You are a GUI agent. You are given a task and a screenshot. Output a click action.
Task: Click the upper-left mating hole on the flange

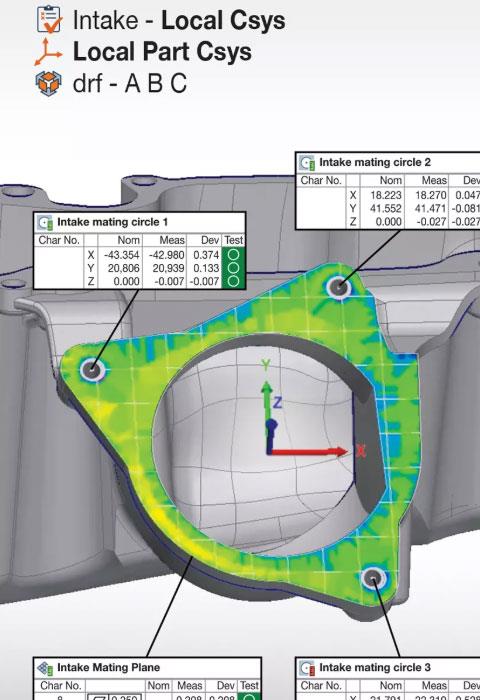pyautogui.click(x=92, y=369)
